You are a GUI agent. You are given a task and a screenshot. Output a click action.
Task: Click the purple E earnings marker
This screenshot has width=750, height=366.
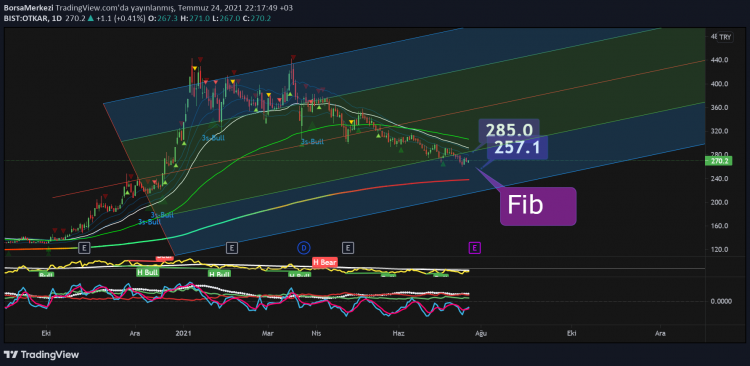tap(474, 248)
